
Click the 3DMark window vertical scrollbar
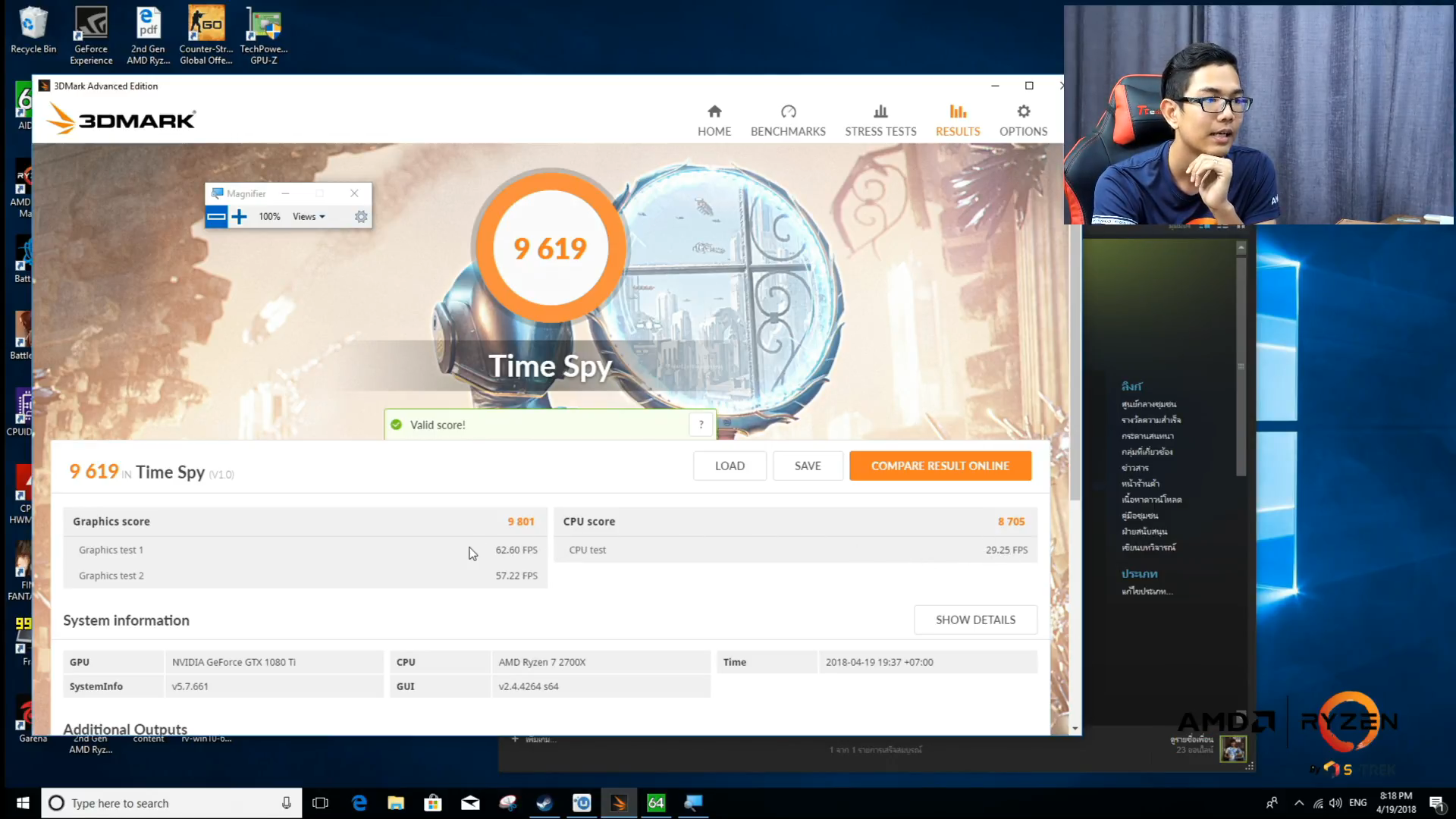pyautogui.click(x=1075, y=364)
